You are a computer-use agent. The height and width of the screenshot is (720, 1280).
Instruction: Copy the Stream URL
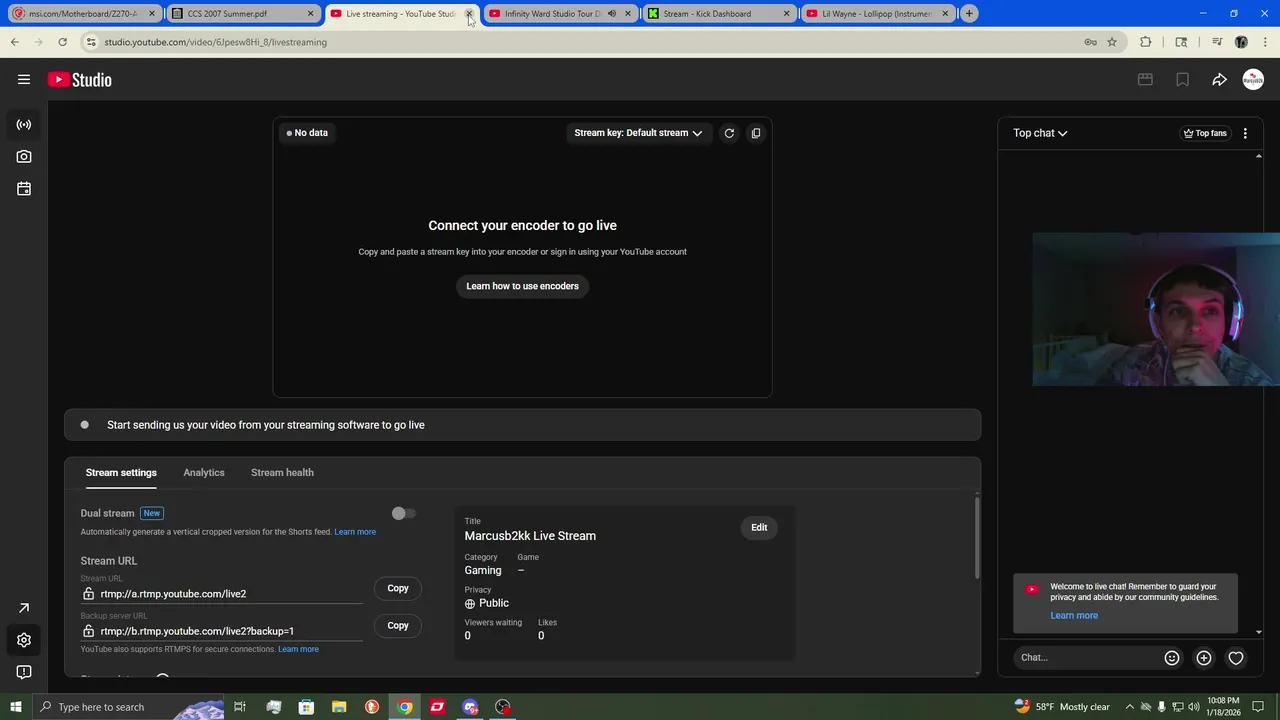click(x=398, y=588)
